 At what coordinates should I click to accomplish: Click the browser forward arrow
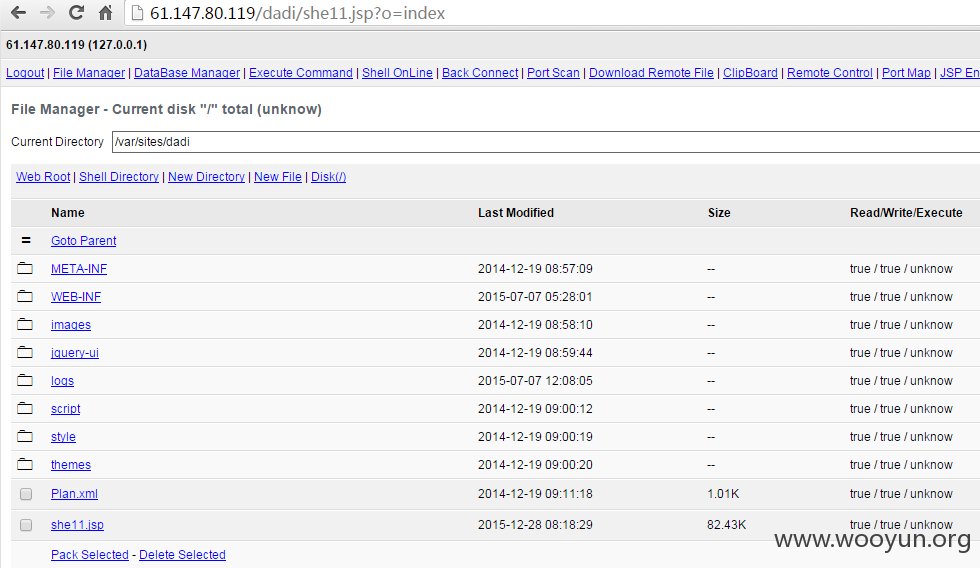(x=47, y=12)
